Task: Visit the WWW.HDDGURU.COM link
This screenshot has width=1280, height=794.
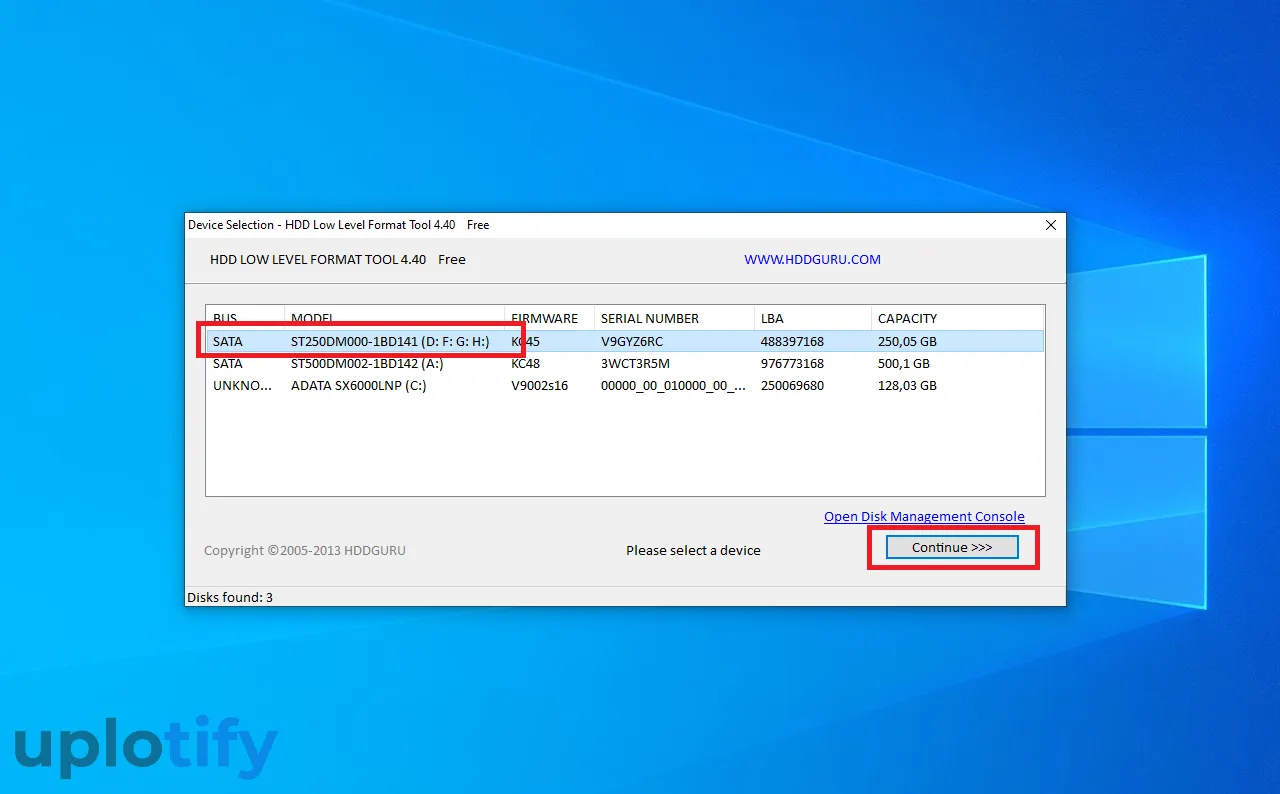Action: pos(812,259)
